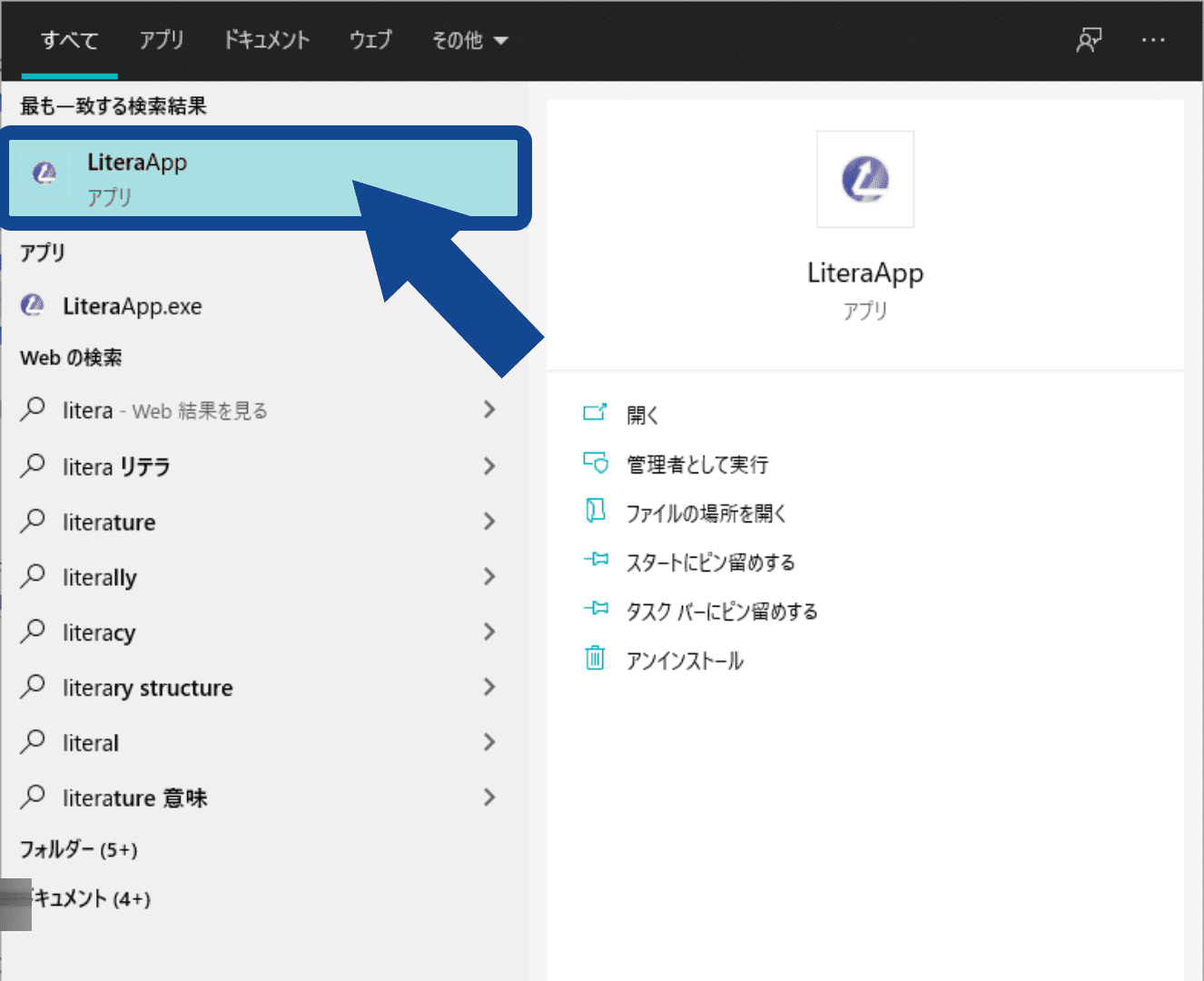Open the three-dots more options menu
The height and width of the screenshot is (981, 1204).
(1153, 40)
